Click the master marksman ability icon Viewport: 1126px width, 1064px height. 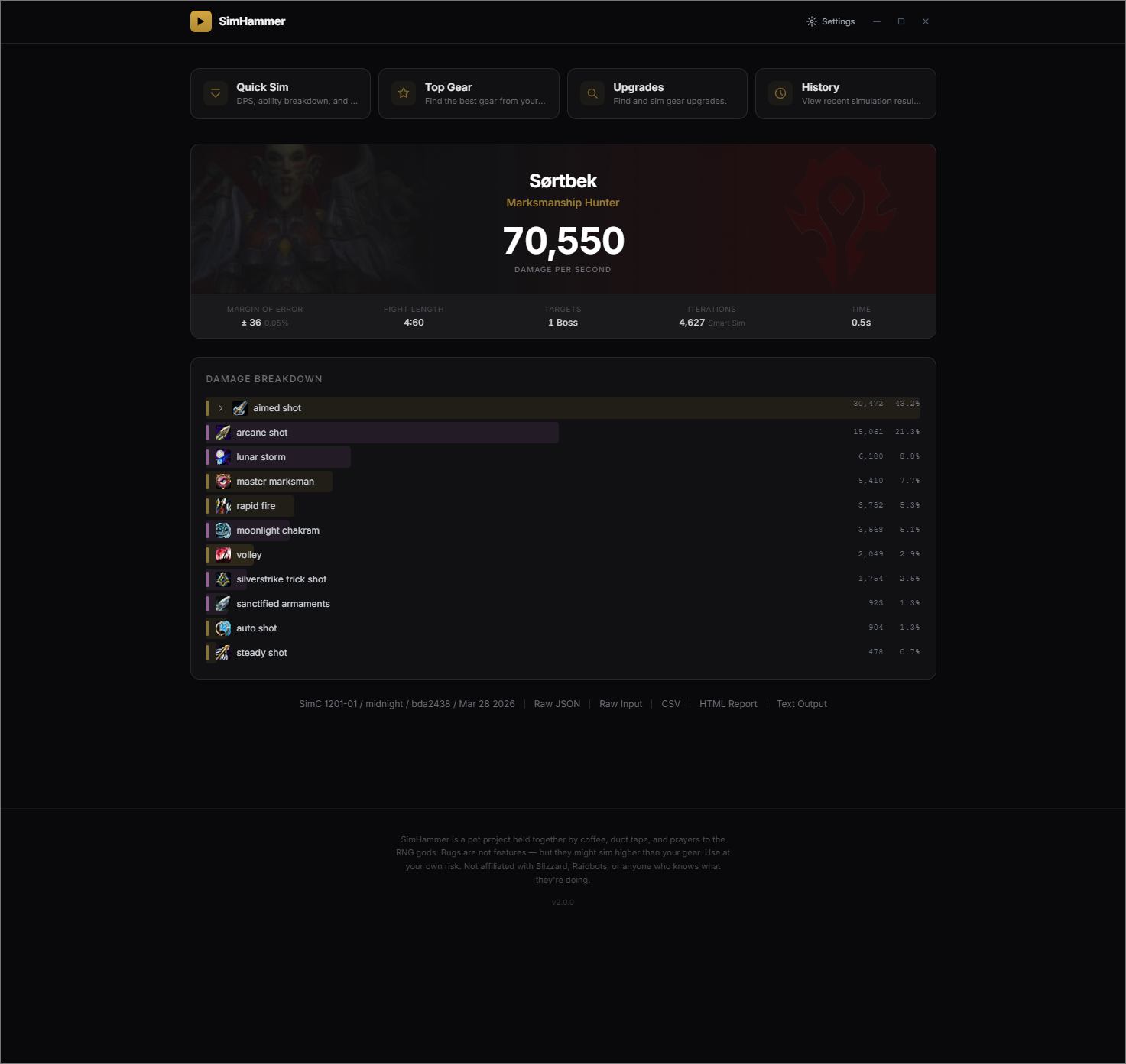pyautogui.click(x=223, y=482)
